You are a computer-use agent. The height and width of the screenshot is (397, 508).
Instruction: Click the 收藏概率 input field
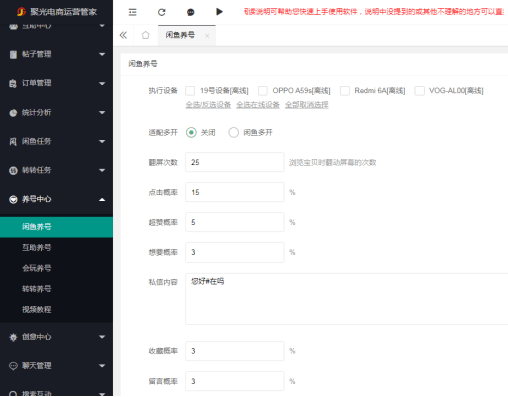235,351
